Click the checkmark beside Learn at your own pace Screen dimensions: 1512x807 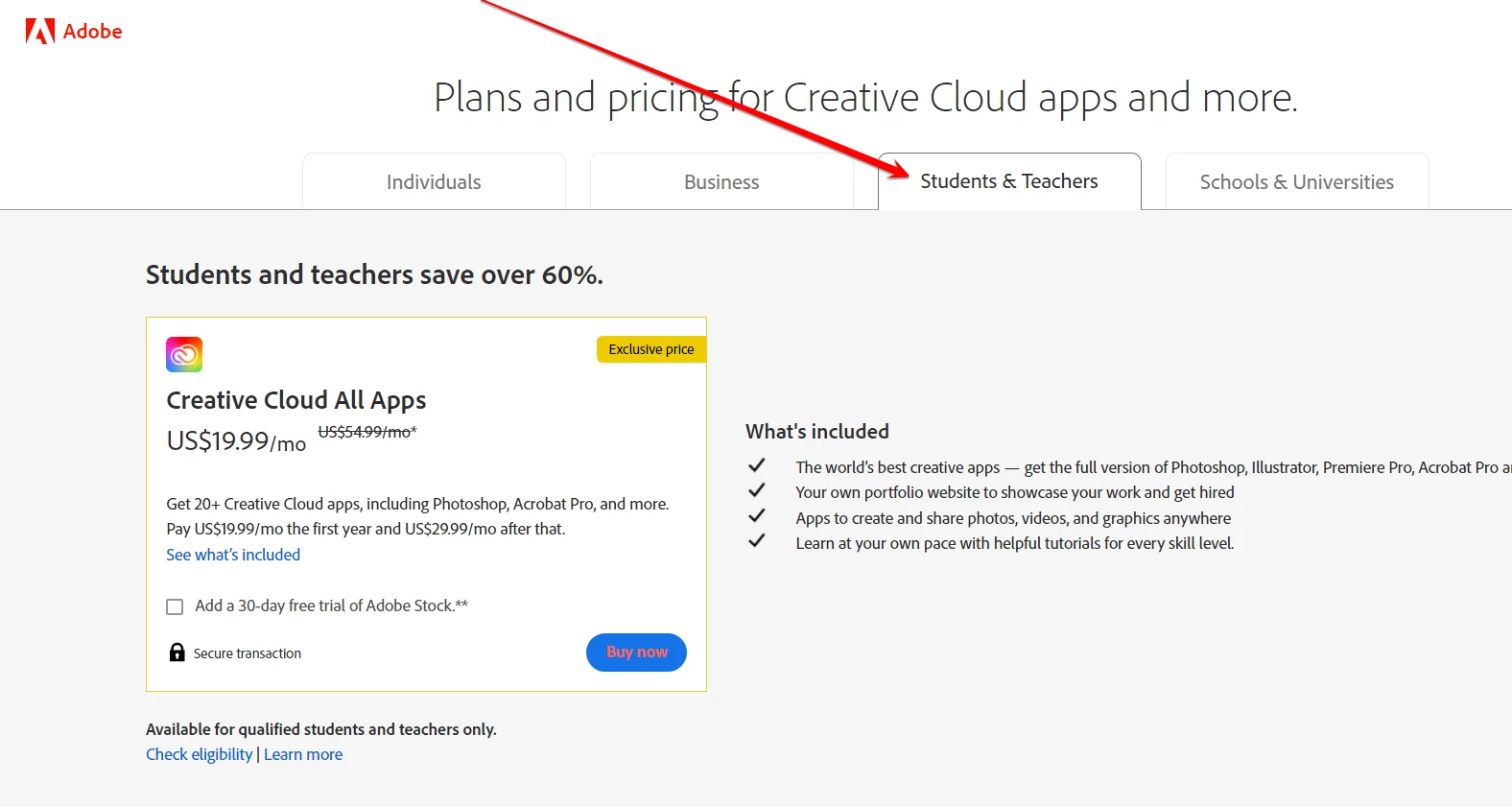757,540
